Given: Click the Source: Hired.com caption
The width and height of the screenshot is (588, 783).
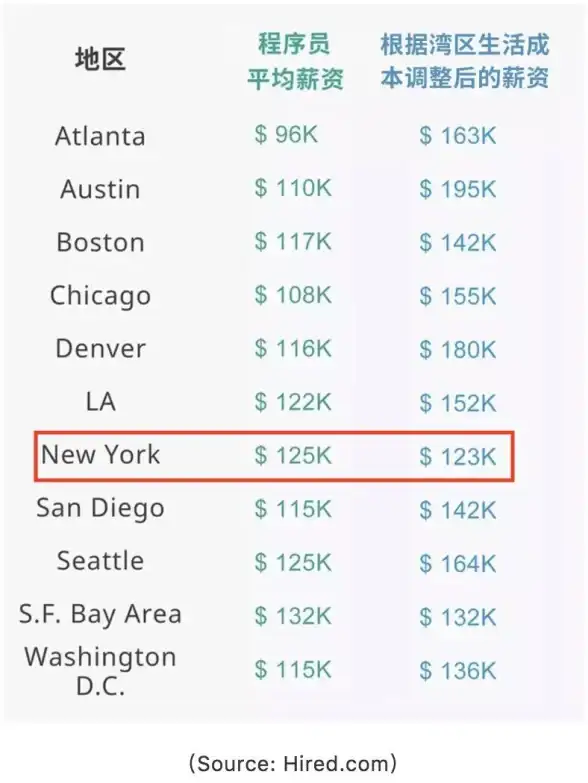Looking at the screenshot, I should [x=294, y=764].
